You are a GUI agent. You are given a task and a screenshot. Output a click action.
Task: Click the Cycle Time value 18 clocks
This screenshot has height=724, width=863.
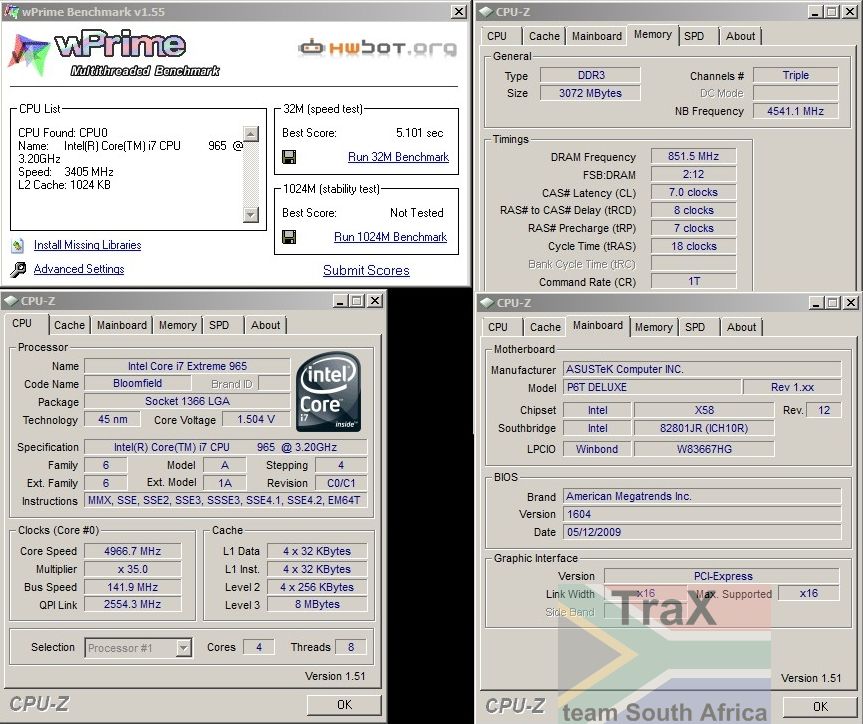[x=693, y=246]
